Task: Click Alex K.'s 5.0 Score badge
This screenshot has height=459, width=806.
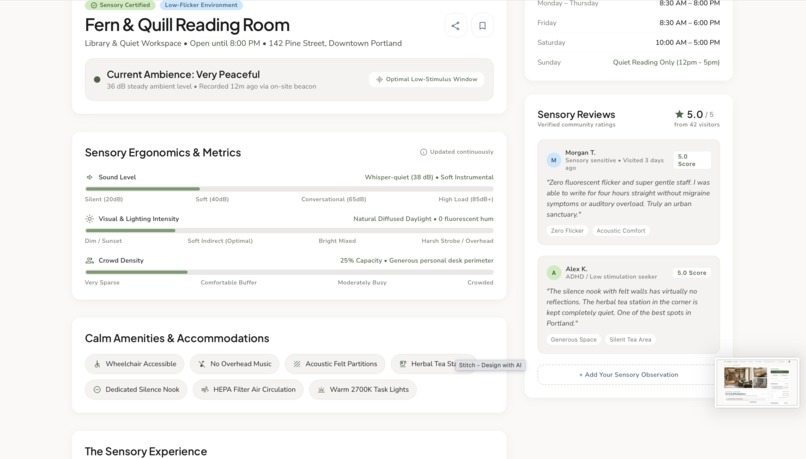Action: (692, 273)
